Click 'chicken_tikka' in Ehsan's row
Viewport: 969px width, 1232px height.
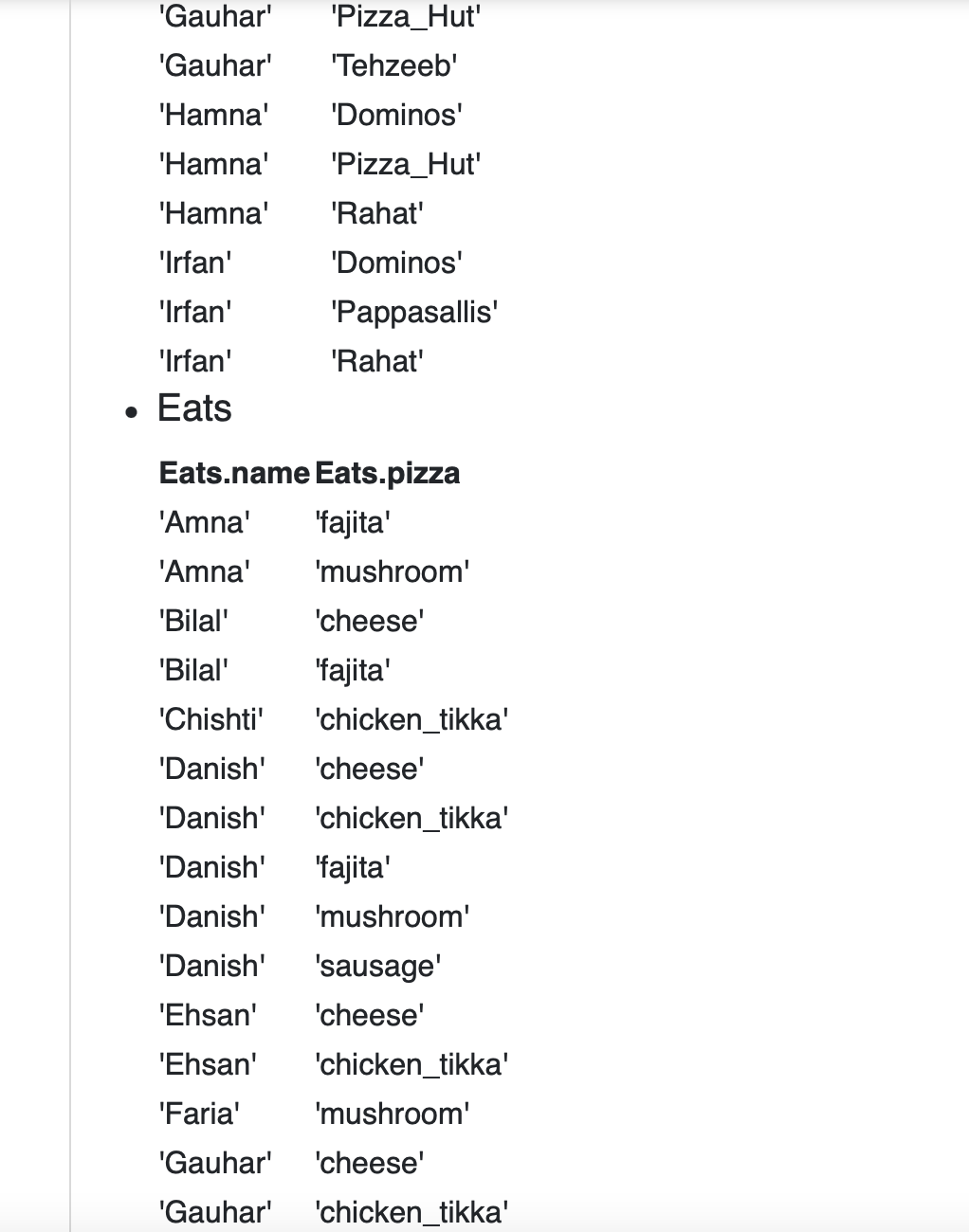(x=411, y=1064)
